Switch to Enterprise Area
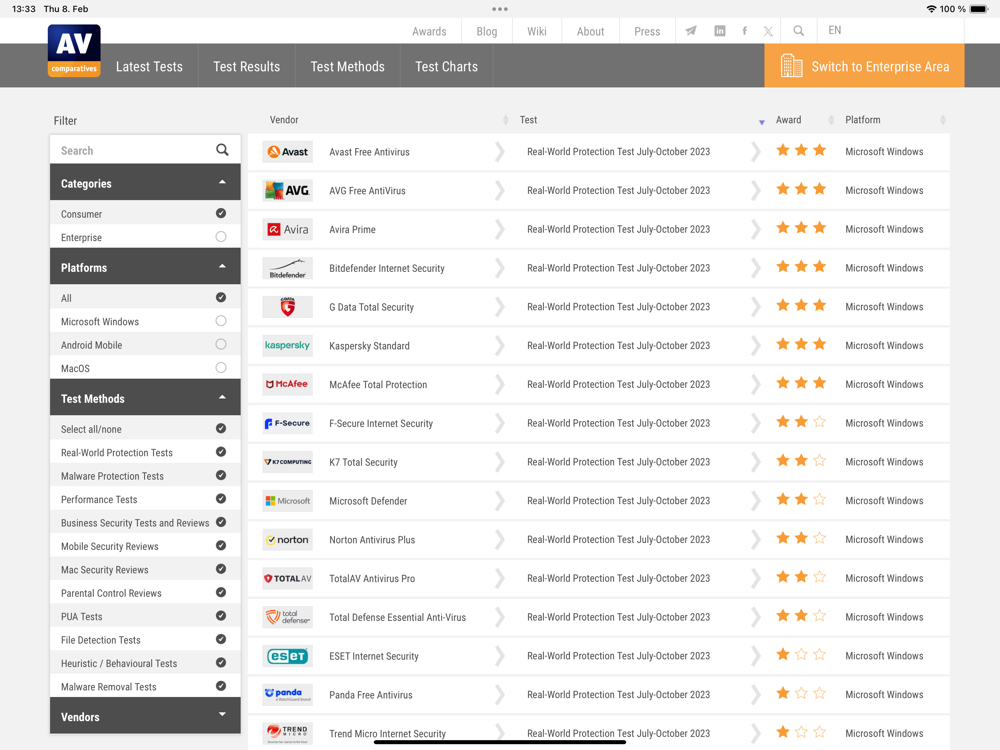Screen dimensions: 1000x750 tap(864, 66)
